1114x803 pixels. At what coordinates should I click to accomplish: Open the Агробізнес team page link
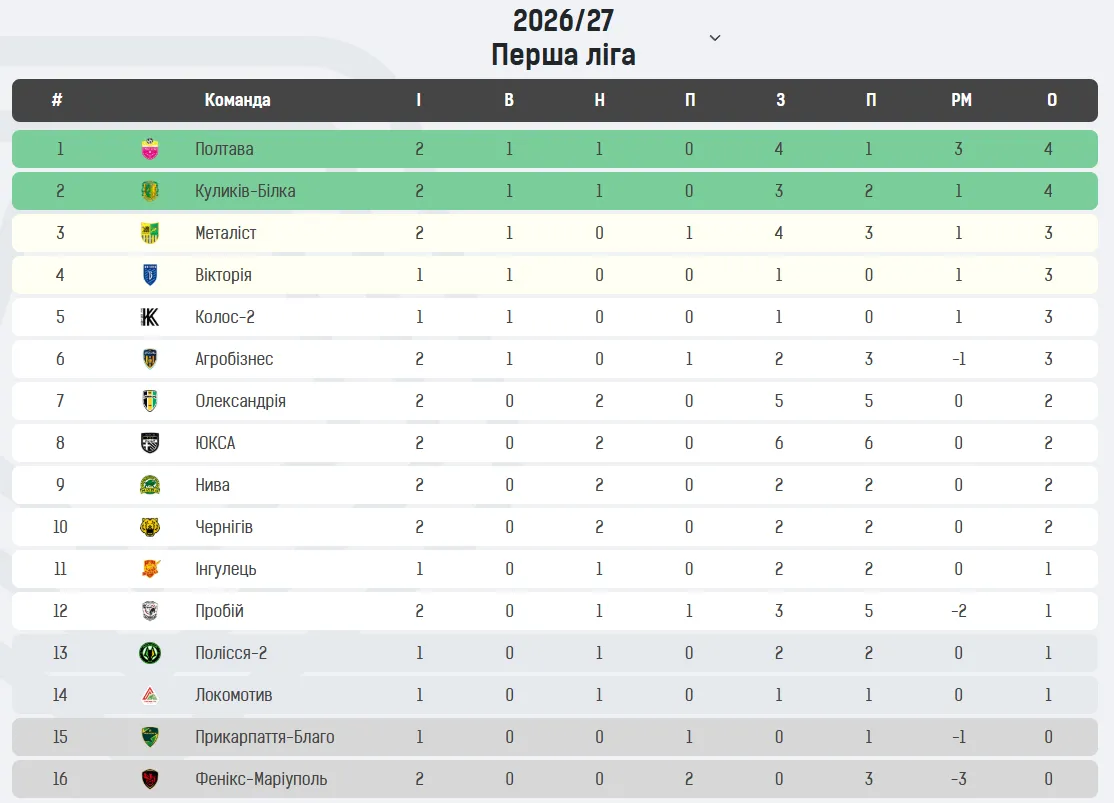pos(234,359)
